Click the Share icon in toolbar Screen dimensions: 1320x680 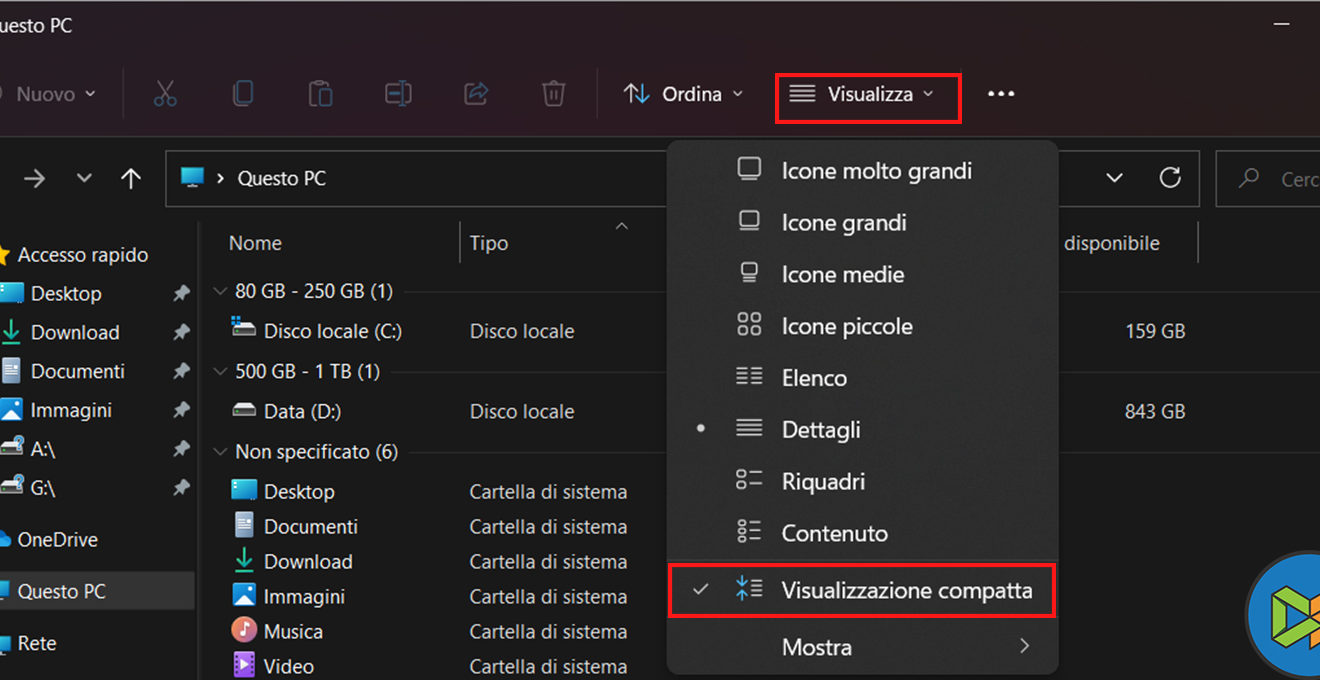click(x=476, y=94)
